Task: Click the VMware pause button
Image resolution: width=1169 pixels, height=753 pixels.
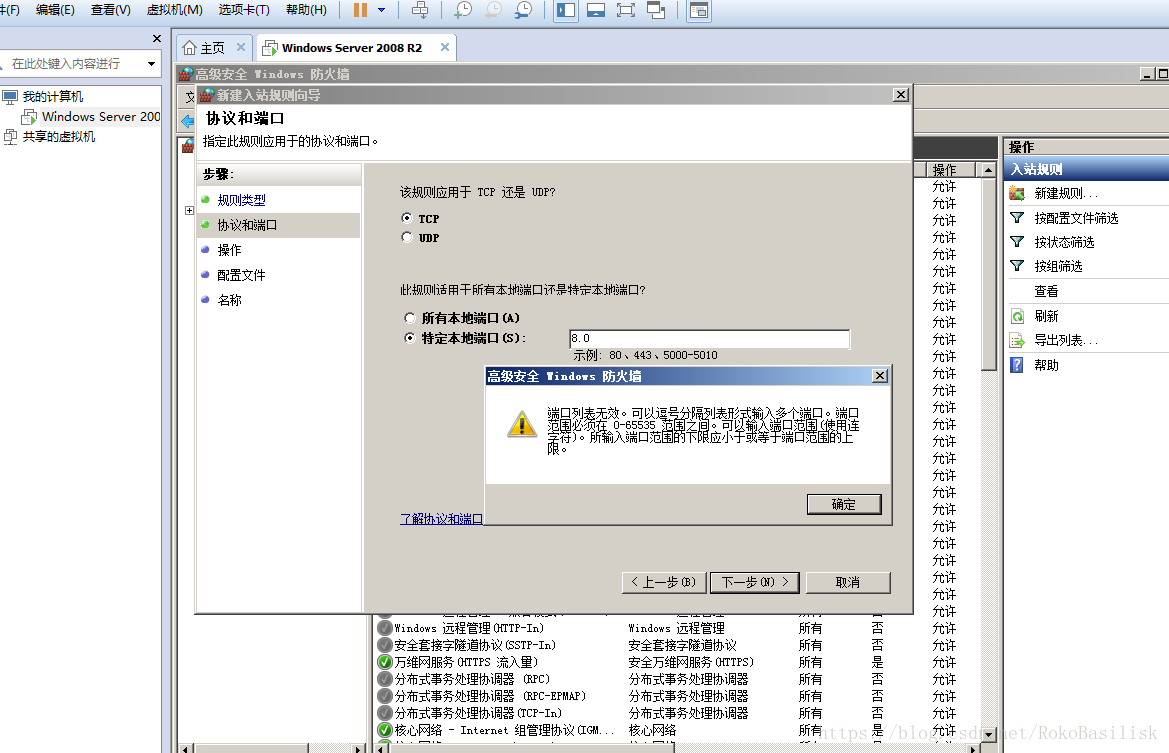Action: 360,10
